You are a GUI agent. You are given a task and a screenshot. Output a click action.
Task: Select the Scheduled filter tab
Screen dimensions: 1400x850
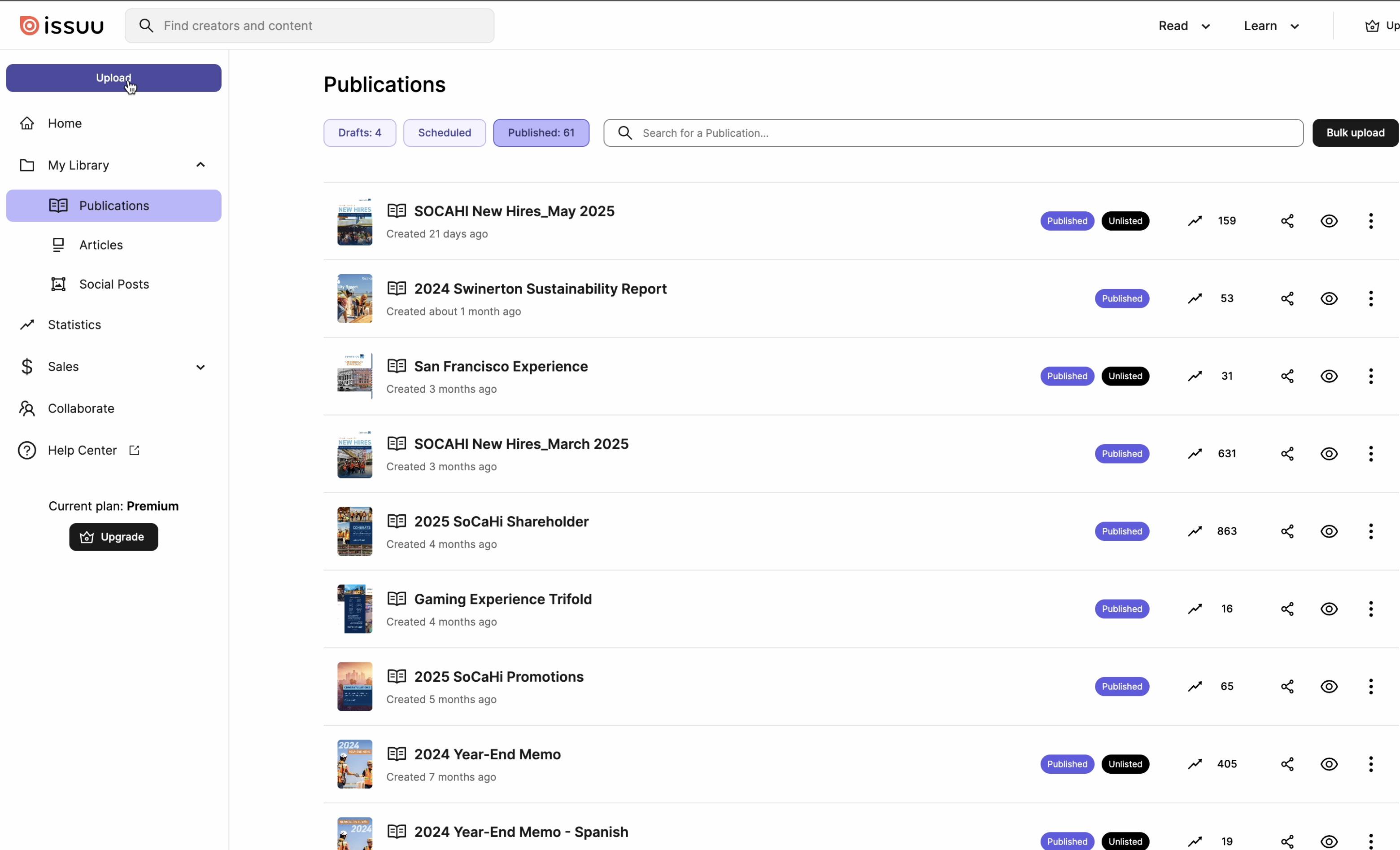pyautogui.click(x=445, y=133)
